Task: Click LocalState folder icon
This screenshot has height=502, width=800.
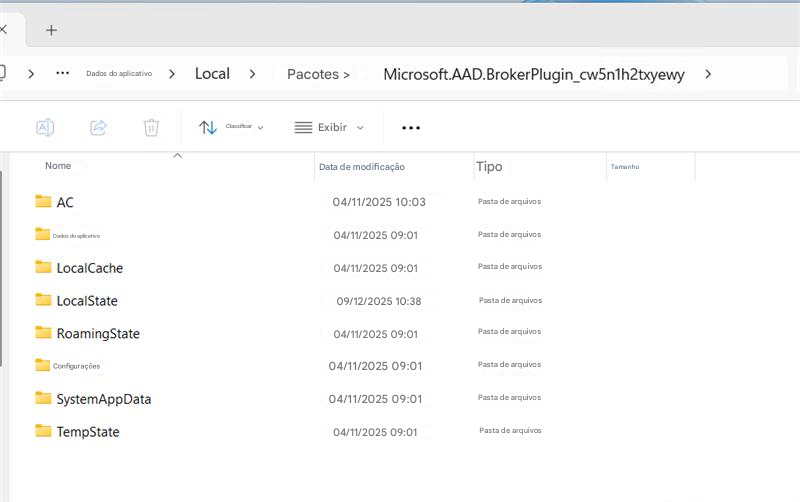Action: 43,299
